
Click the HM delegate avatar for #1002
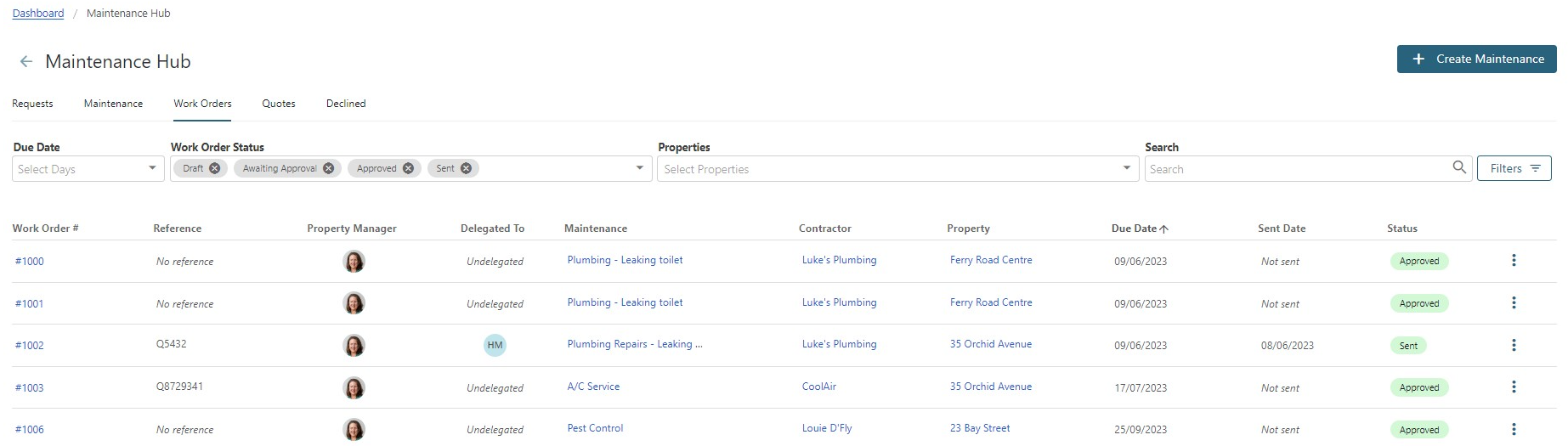click(x=495, y=345)
